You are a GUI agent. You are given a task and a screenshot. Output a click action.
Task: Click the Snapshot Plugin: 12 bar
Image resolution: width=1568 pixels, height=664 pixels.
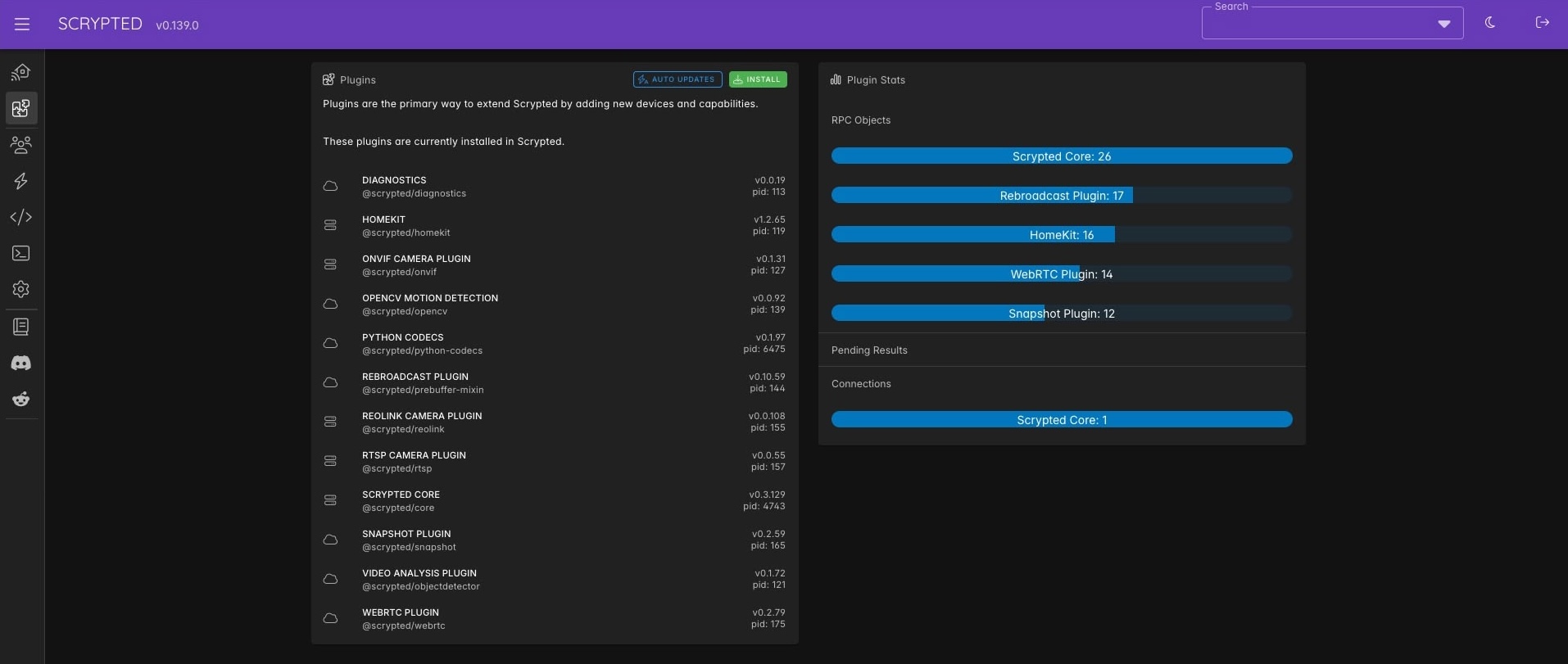[1062, 313]
